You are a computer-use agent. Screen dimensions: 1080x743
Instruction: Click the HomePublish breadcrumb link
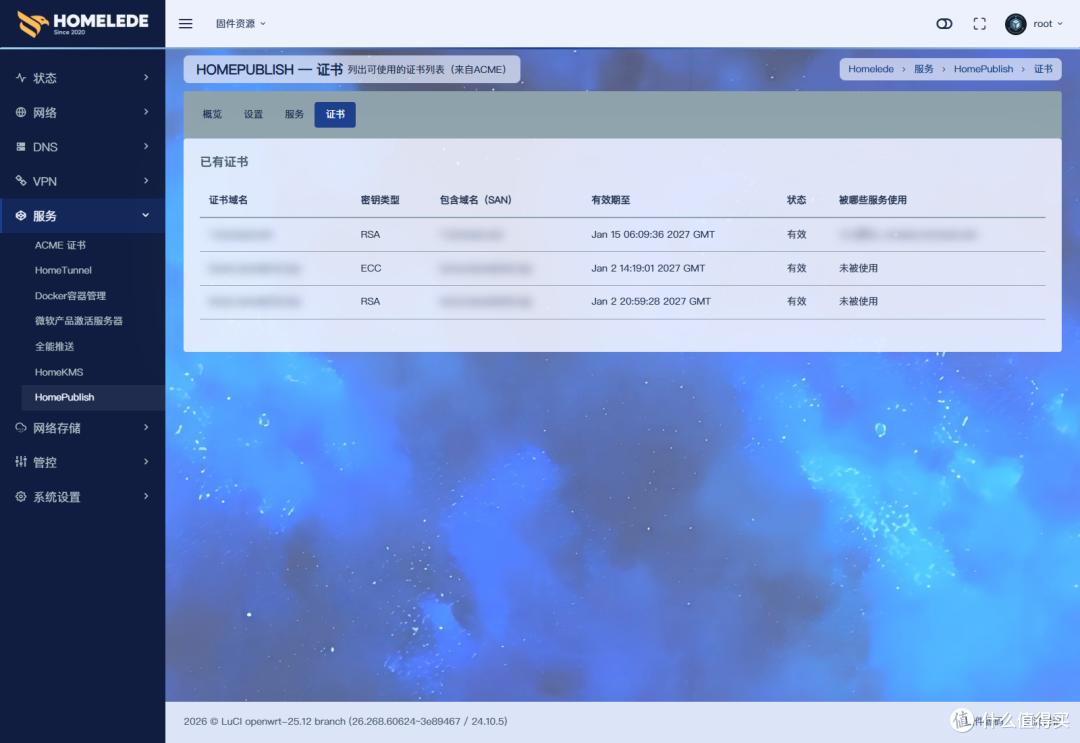(983, 69)
